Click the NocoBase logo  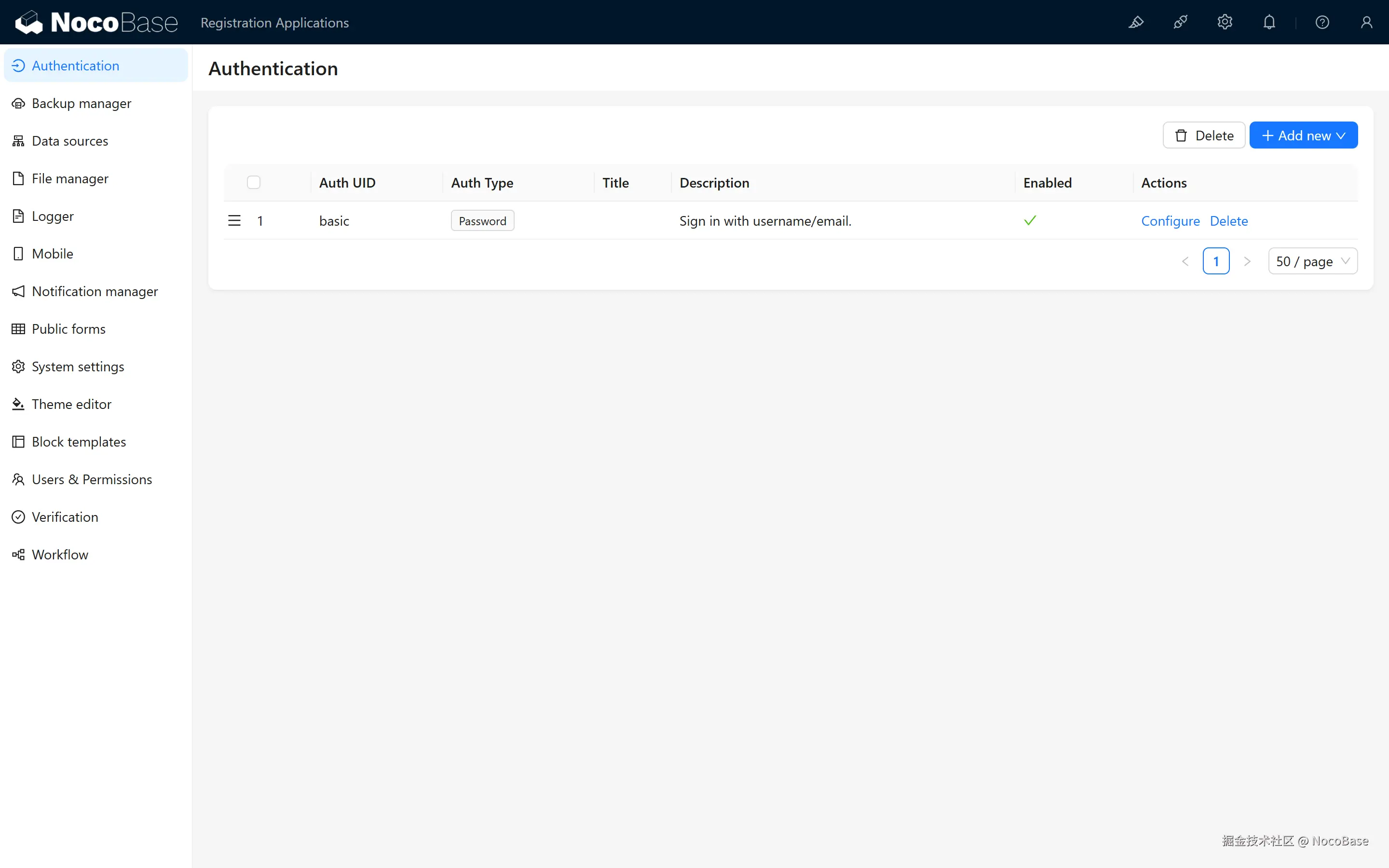click(96, 22)
